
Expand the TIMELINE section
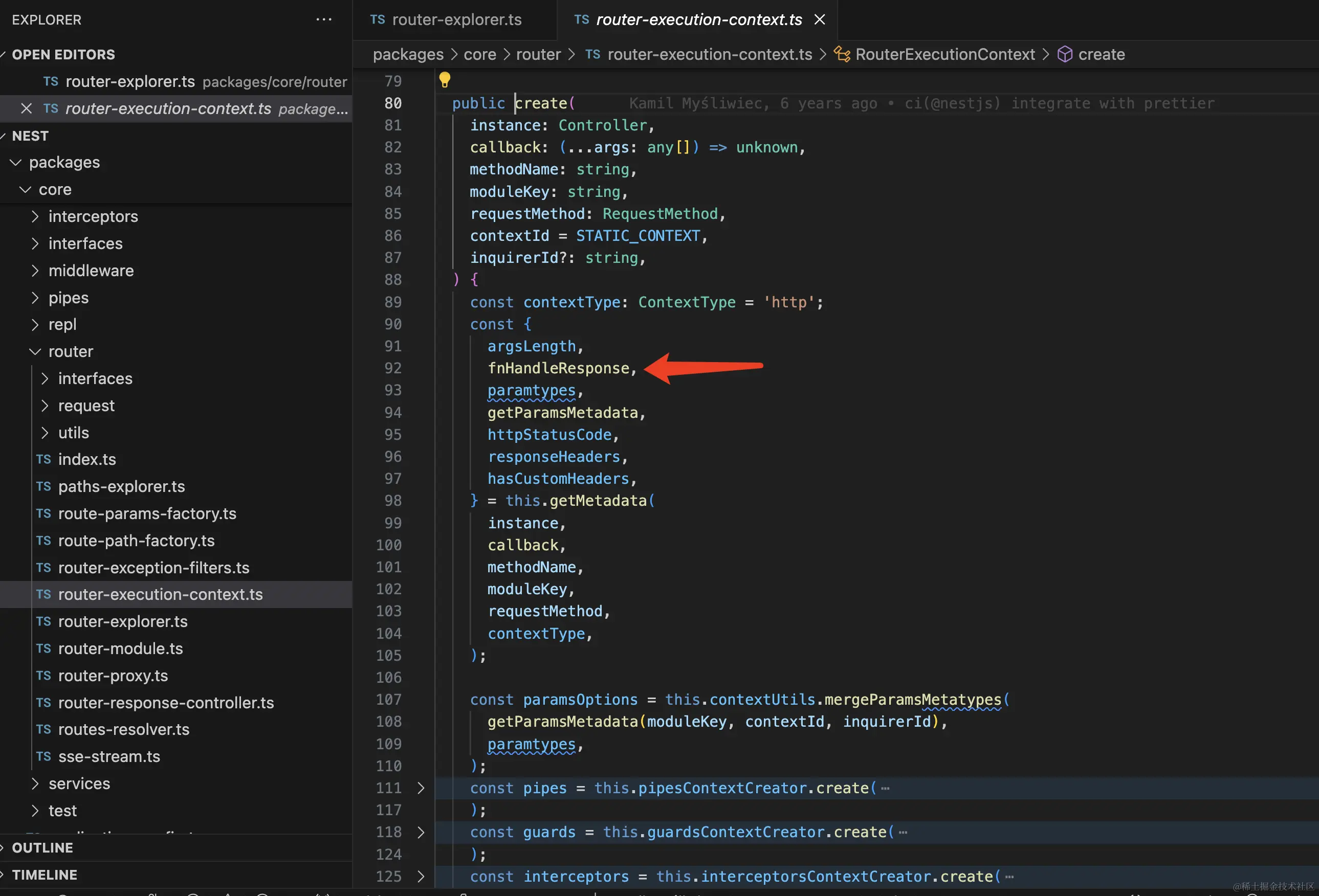tap(45, 875)
